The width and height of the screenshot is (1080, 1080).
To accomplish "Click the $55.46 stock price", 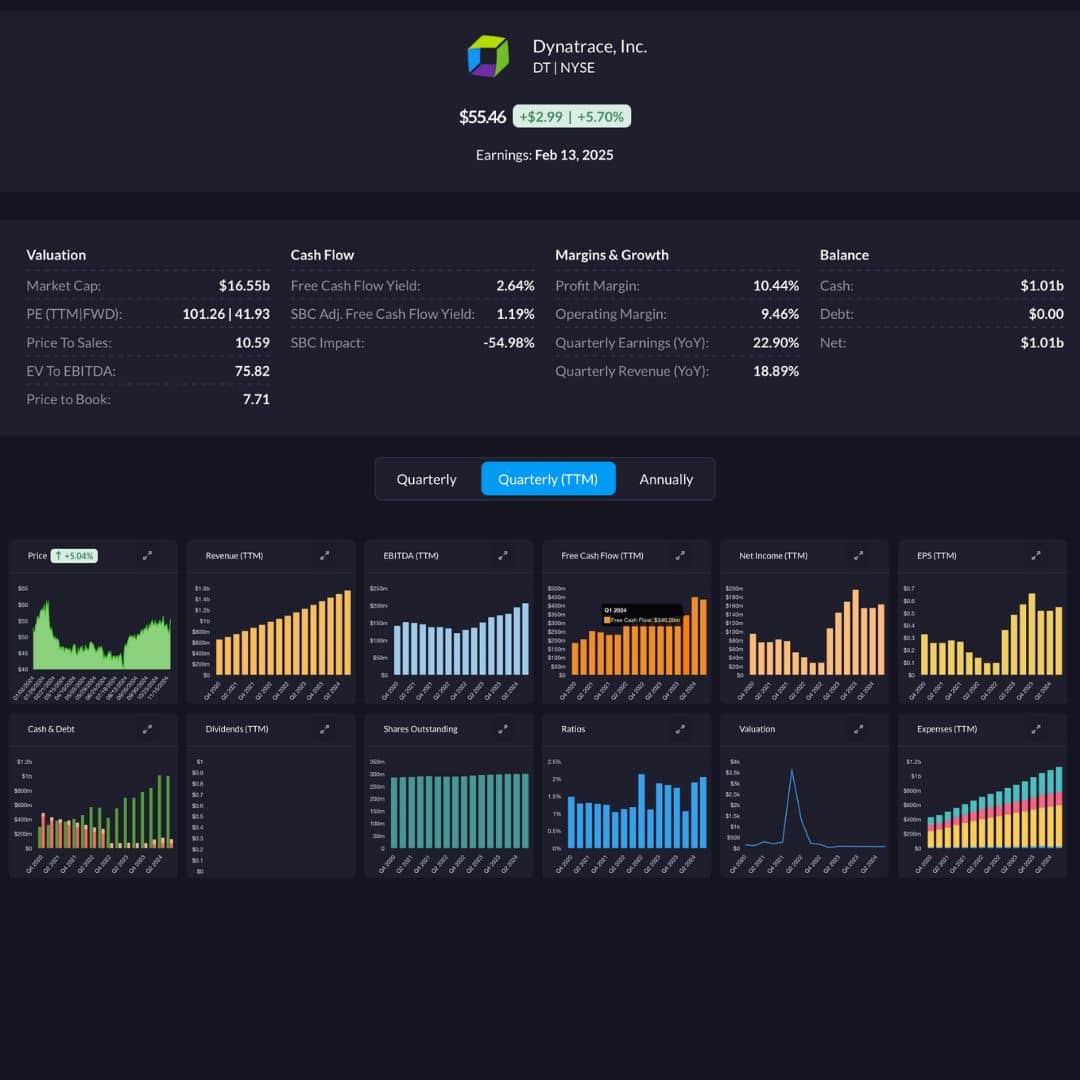I will click(482, 117).
